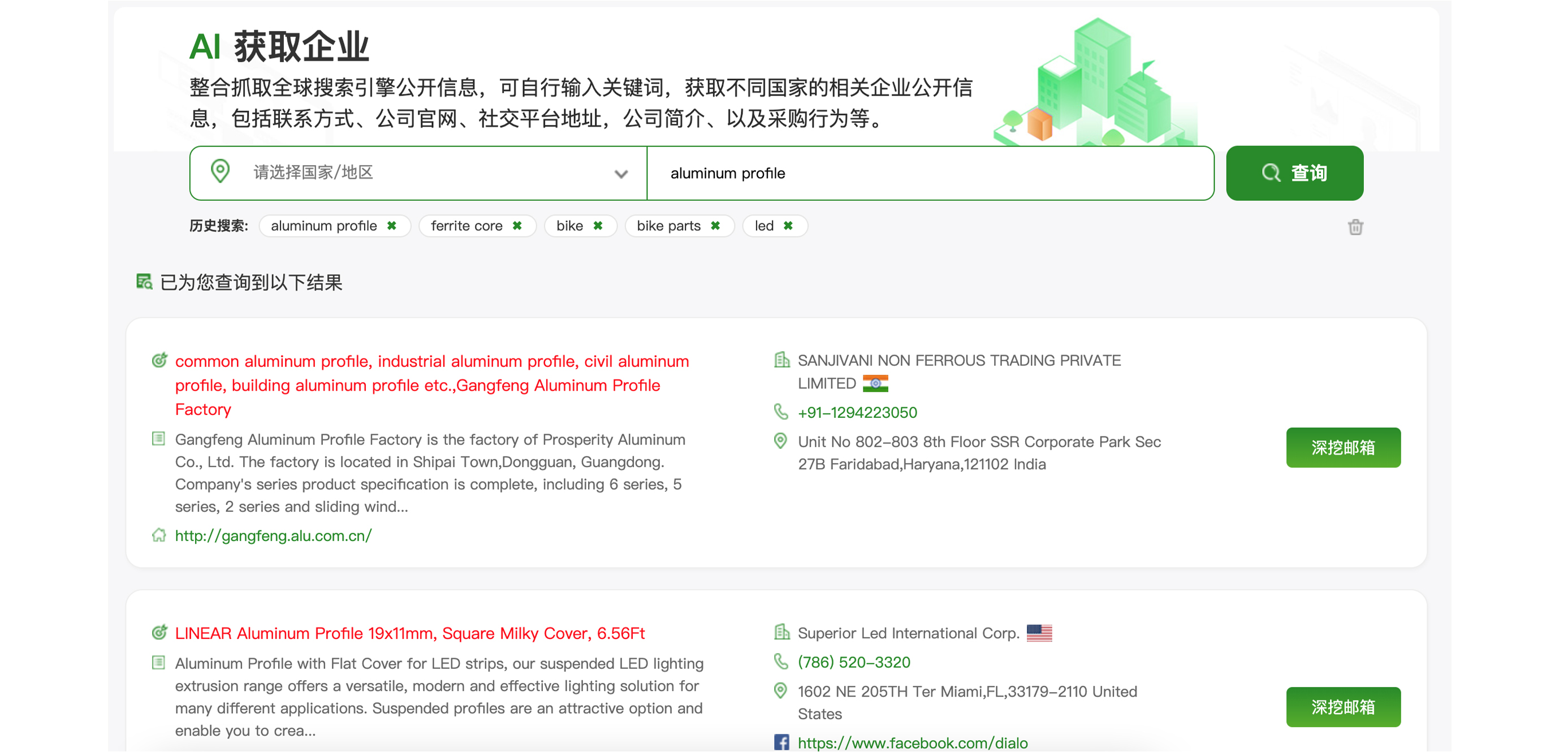Remove 'bike parts' history tag
Viewport: 1568px width, 752px height.
point(716,226)
